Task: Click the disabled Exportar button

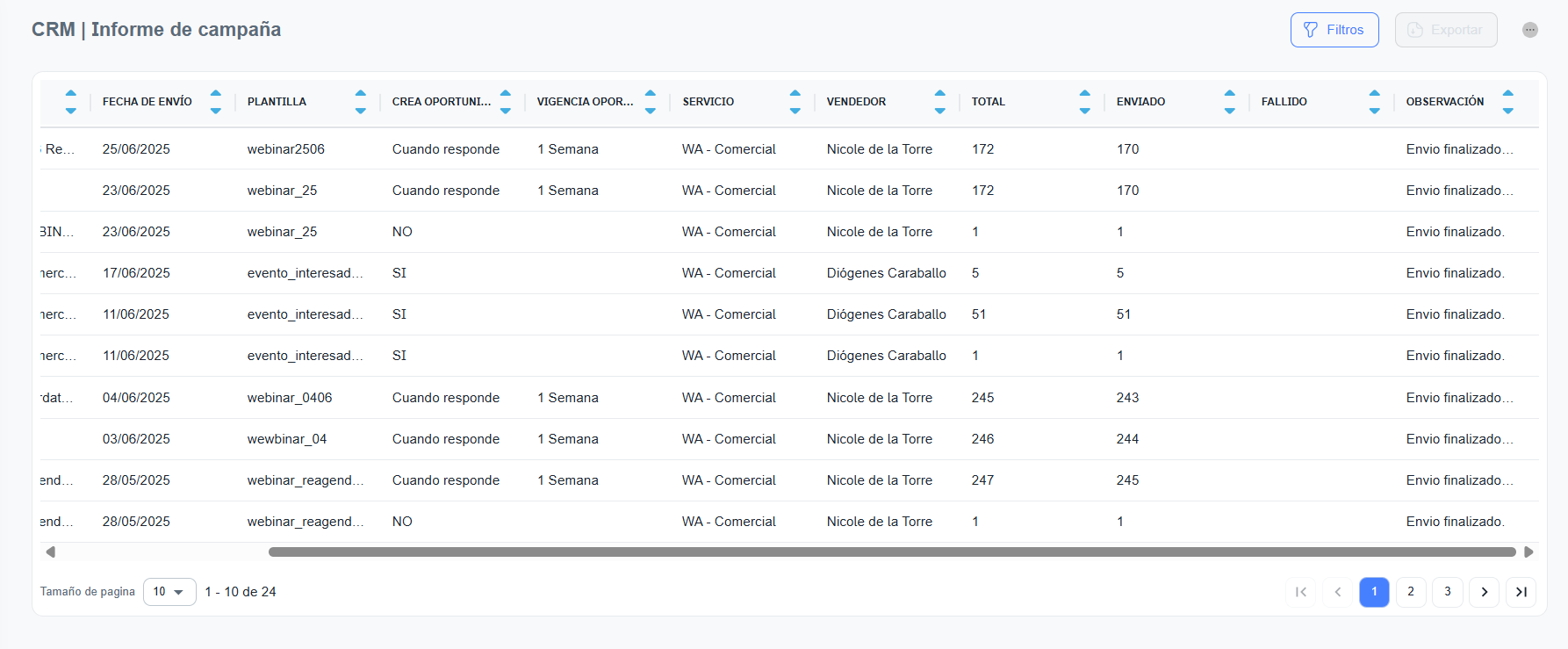Action: click(1445, 30)
